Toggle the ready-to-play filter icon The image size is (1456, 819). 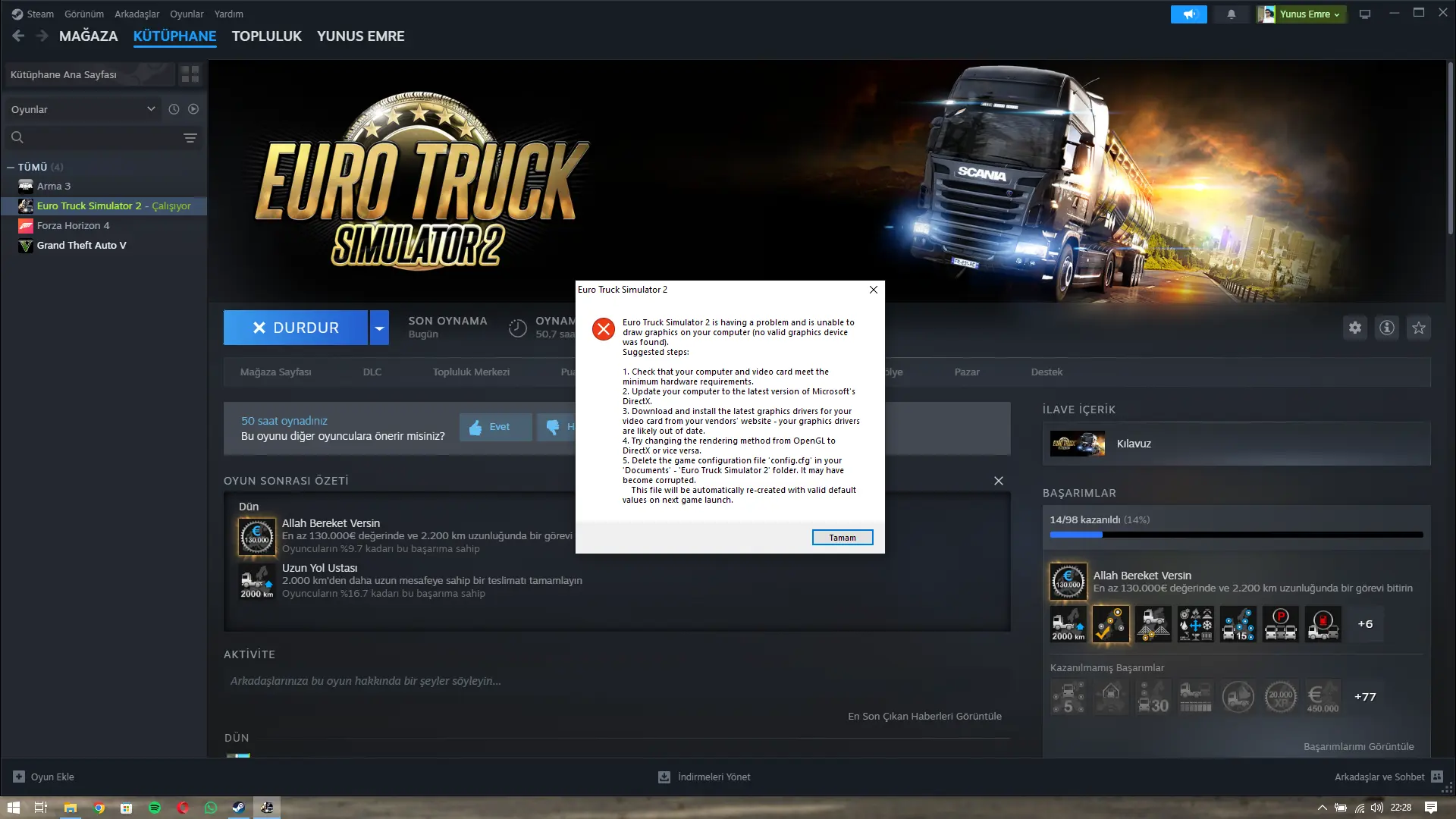193,109
